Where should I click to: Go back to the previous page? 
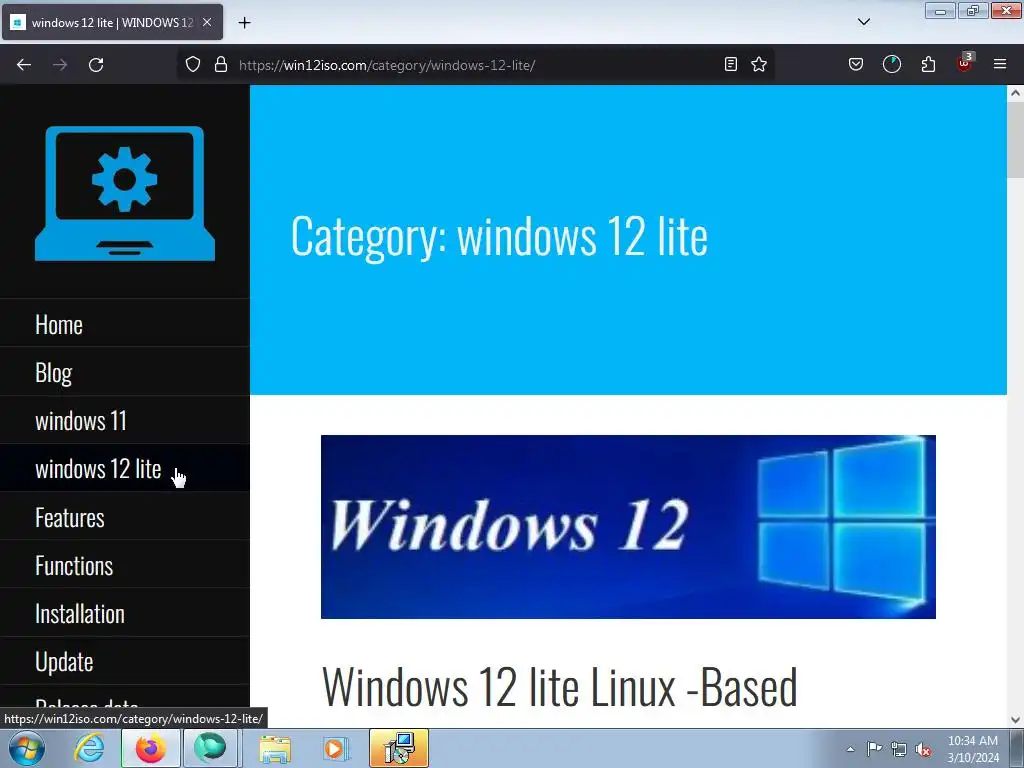tap(24, 65)
